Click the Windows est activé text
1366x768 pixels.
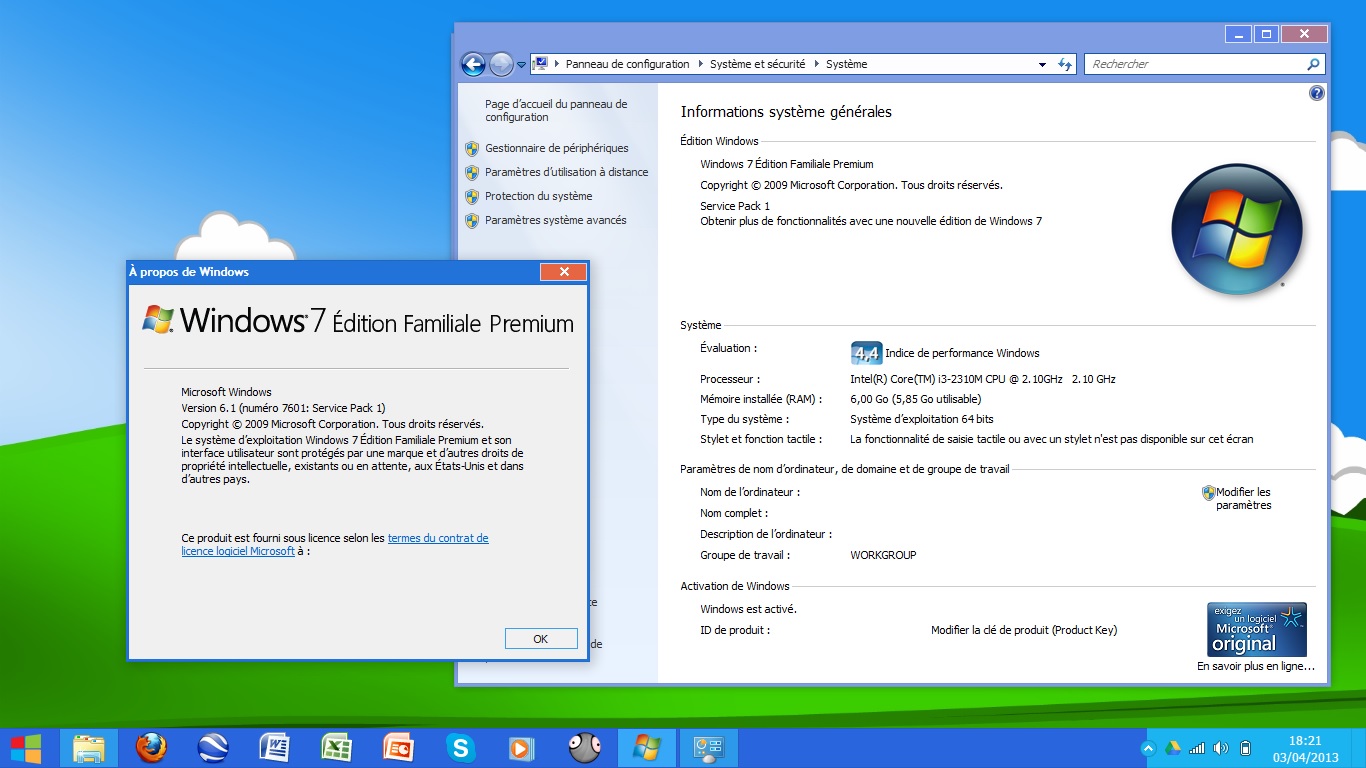coord(748,609)
